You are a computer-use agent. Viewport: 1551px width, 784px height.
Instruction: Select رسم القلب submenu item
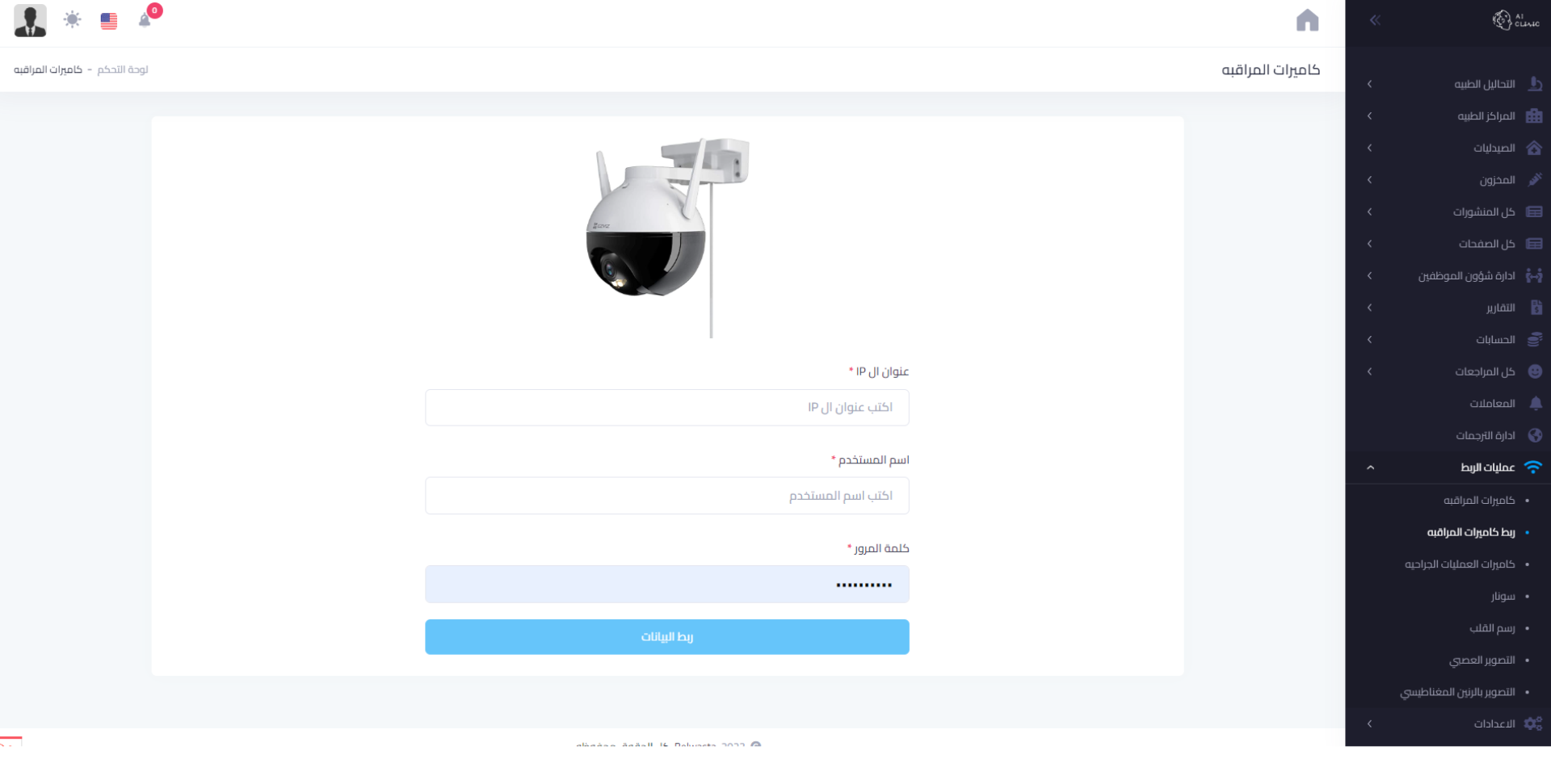click(1492, 628)
